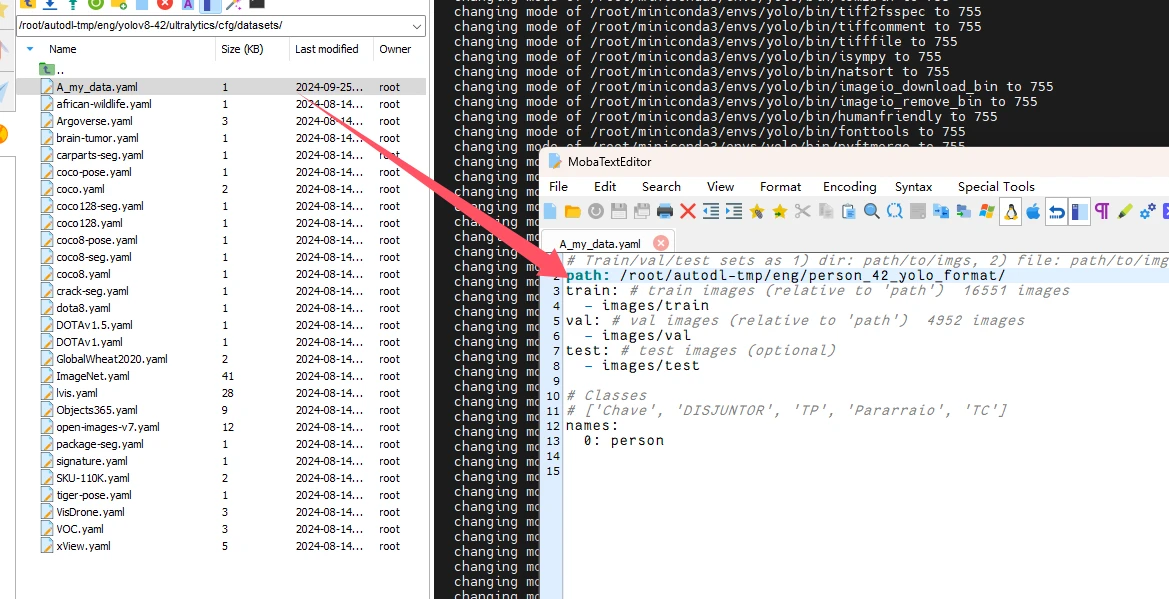Open the Encoding menu
1169x599 pixels.
click(849, 186)
